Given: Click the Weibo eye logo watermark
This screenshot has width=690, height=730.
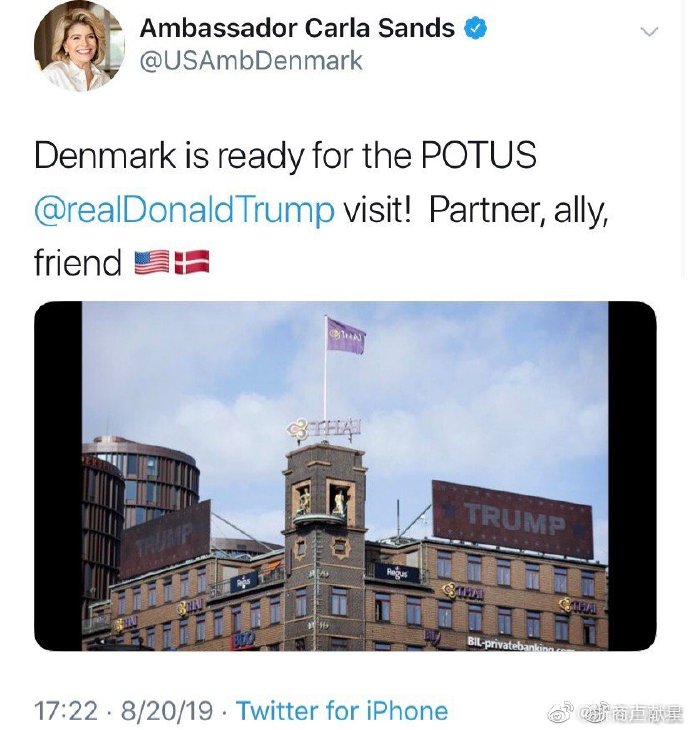Looking at the screenshot, I should click(560, 712).
